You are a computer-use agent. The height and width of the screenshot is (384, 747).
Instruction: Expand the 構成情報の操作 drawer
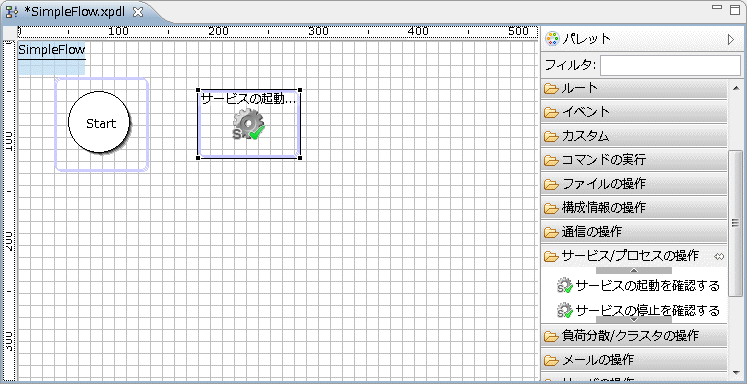634,208
